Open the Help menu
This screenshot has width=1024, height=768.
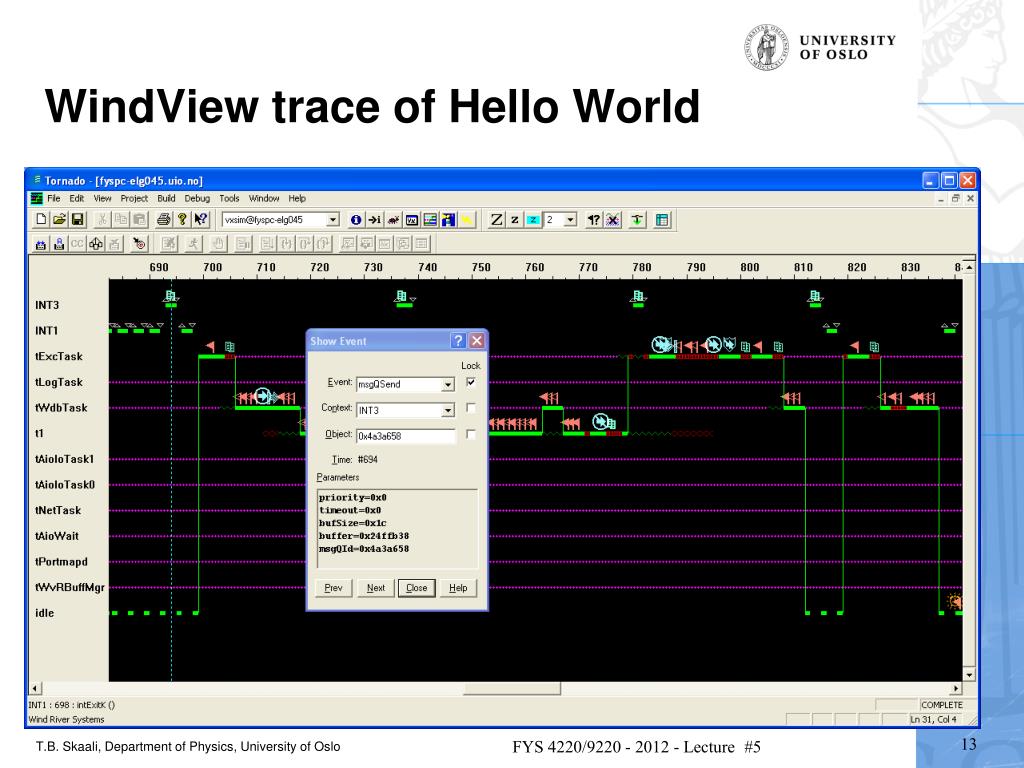(297, 199)
